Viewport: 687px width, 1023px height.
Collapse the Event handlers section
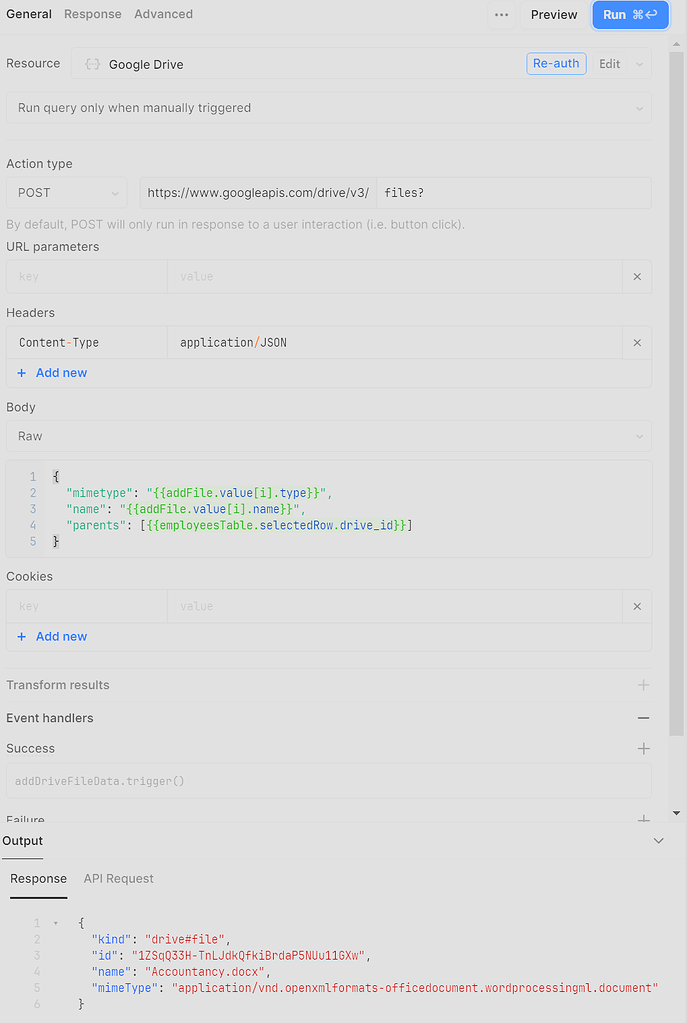point(643,718)
